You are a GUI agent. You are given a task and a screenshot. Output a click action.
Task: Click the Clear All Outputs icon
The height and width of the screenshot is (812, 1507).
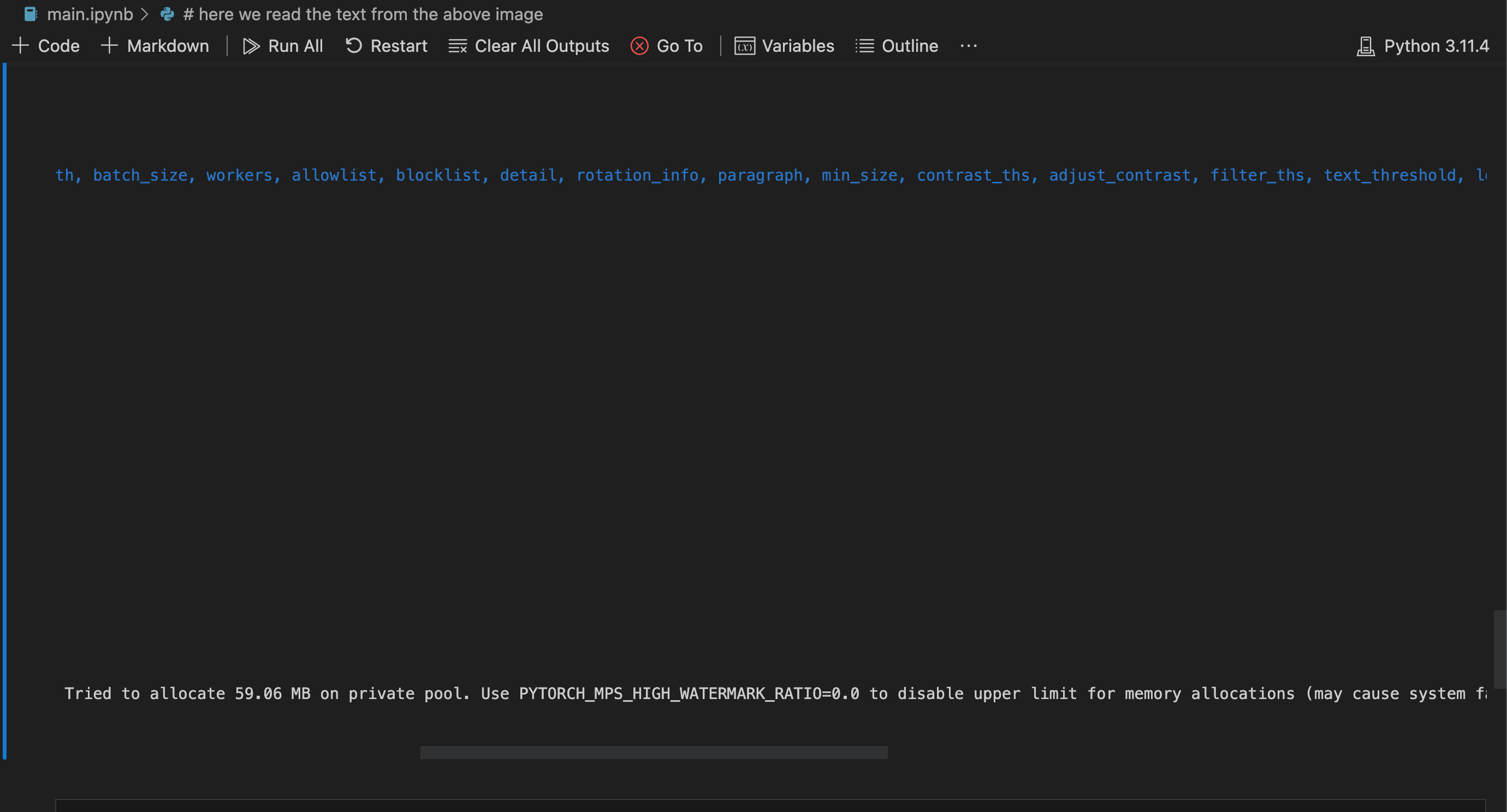457,46
